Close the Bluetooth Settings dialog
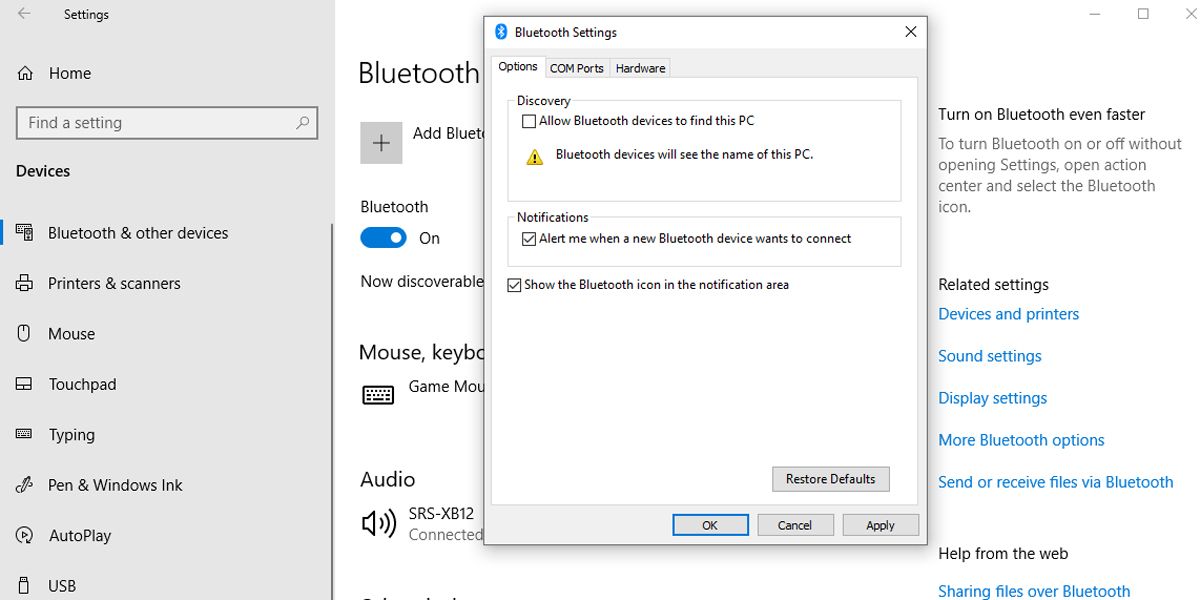 [910, 32]
